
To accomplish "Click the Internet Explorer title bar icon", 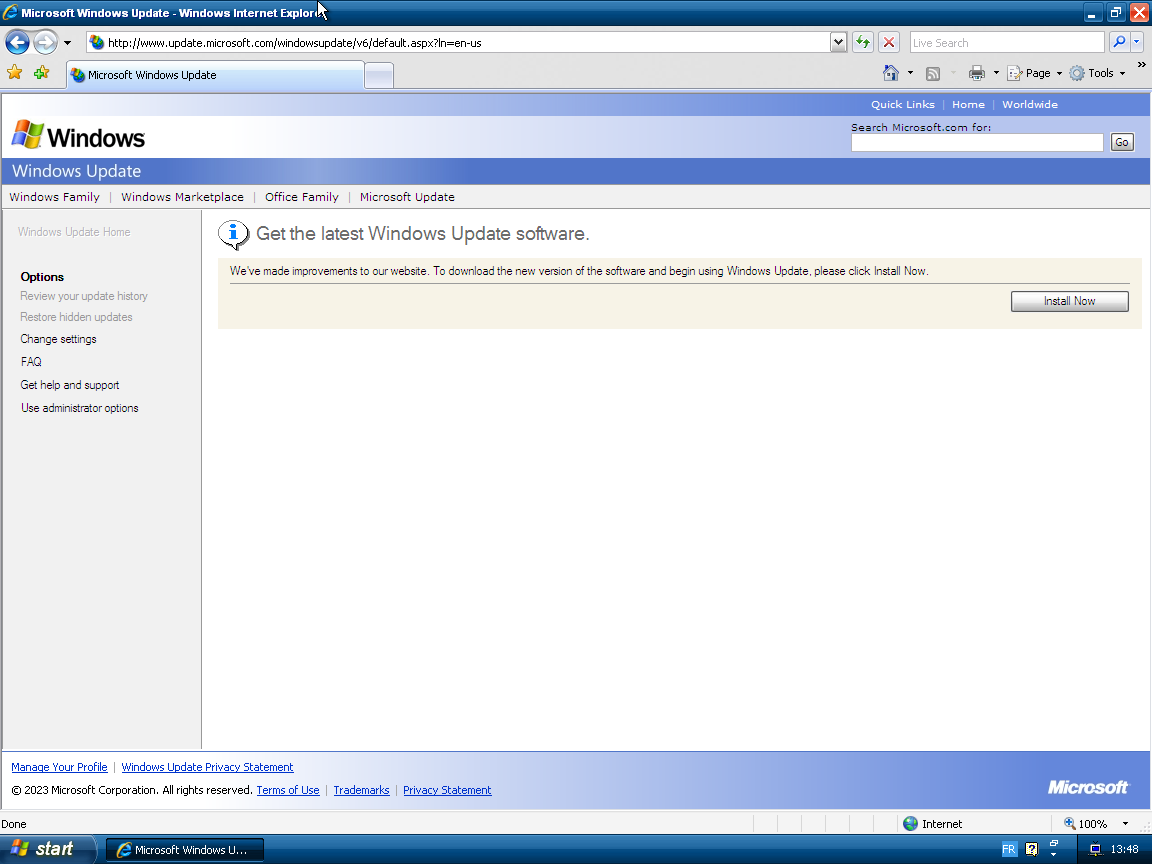I will coord(10,12).
